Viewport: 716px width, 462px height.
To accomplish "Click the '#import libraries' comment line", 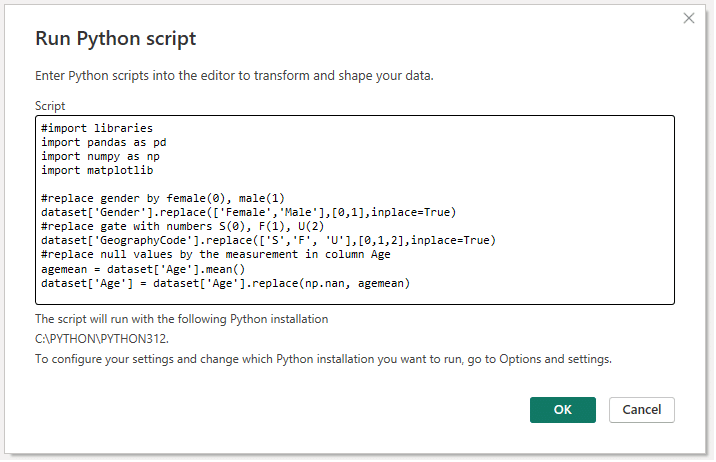I will click(97, 128).
